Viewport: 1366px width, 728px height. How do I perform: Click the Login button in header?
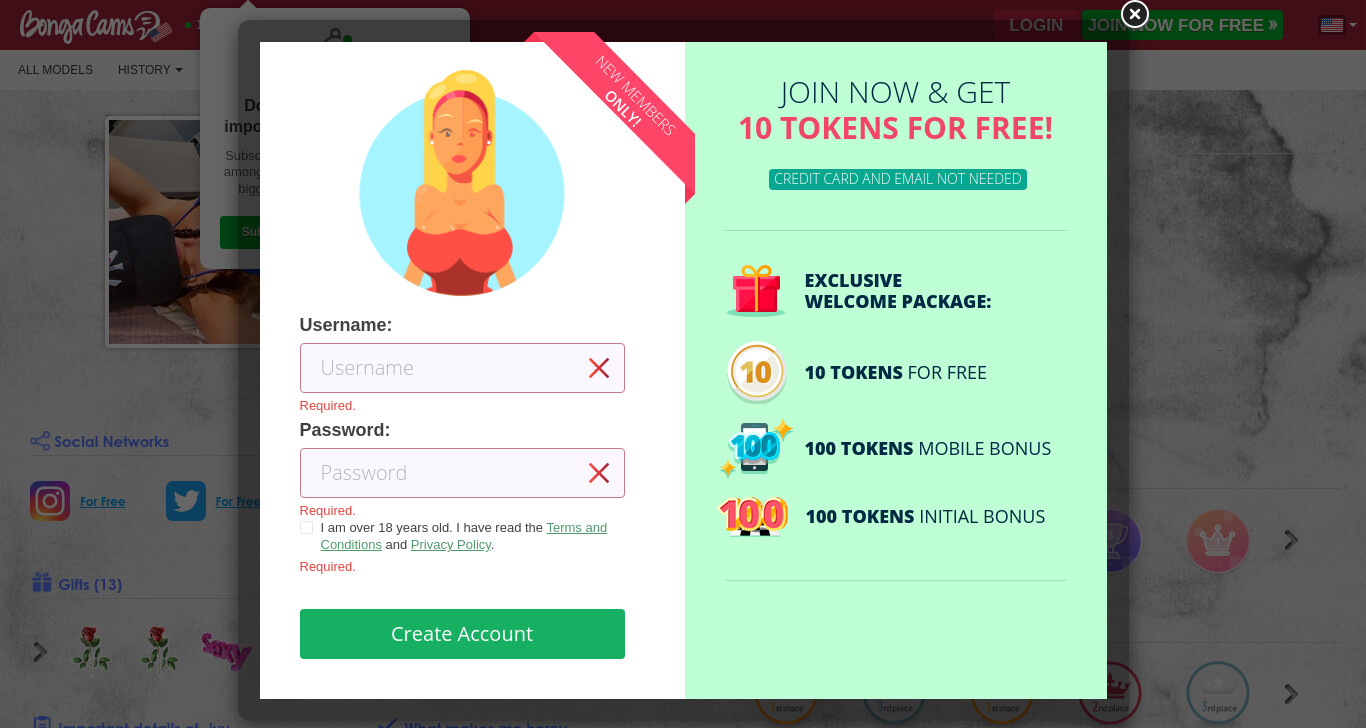[x=1036, y=25]
